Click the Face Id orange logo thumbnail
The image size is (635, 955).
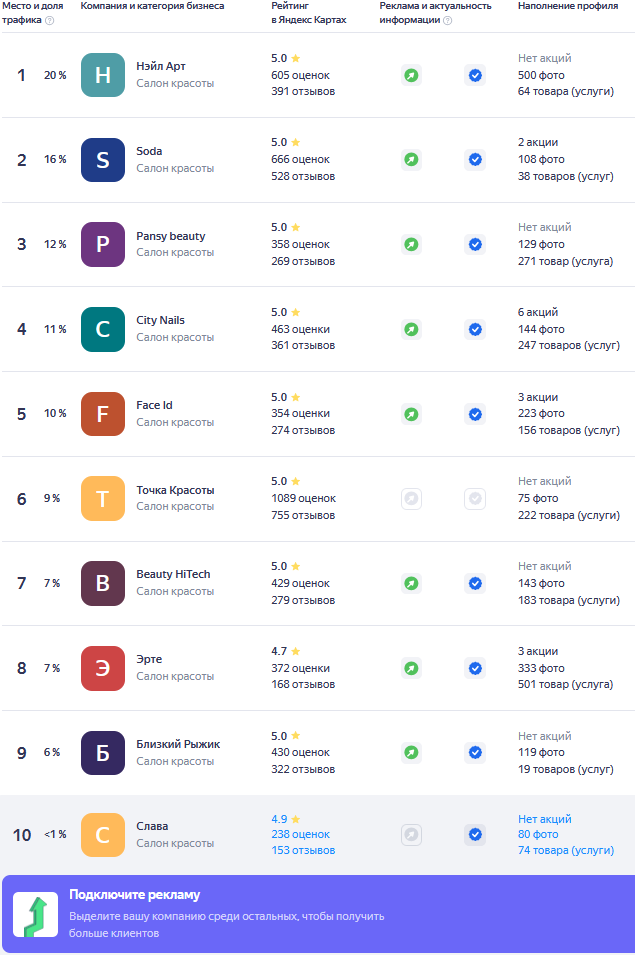tap(103, 414)
